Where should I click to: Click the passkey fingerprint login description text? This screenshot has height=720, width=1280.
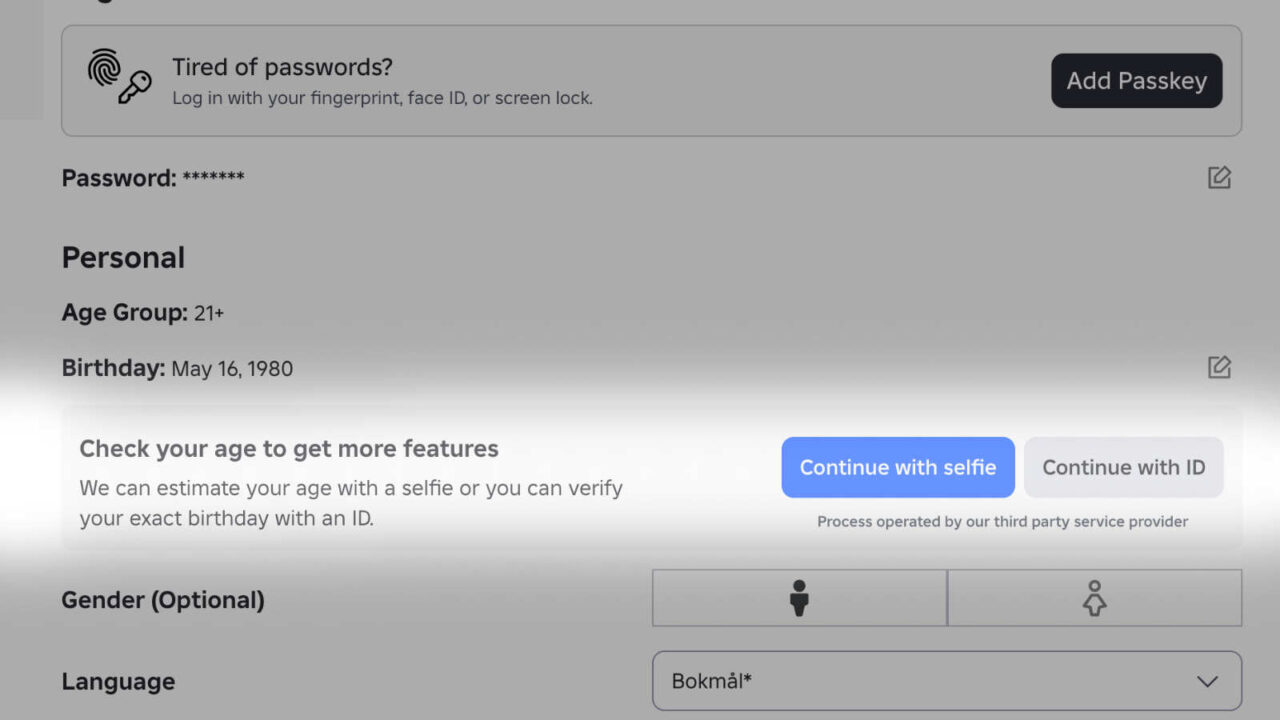pyautogui.click(x=382, y=98)
